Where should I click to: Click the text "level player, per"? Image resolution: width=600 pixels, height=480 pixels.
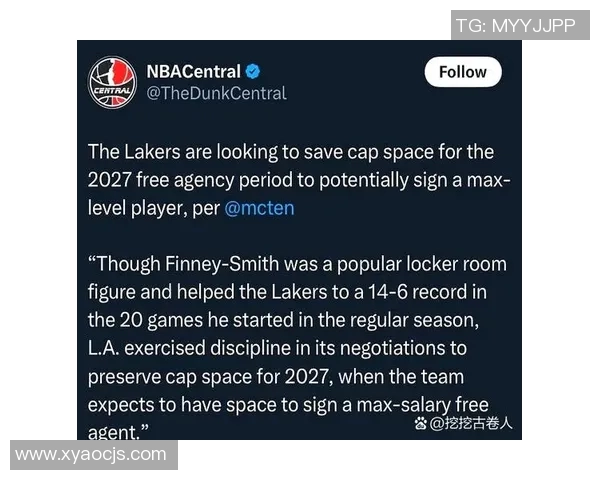(x=155, y=208)
